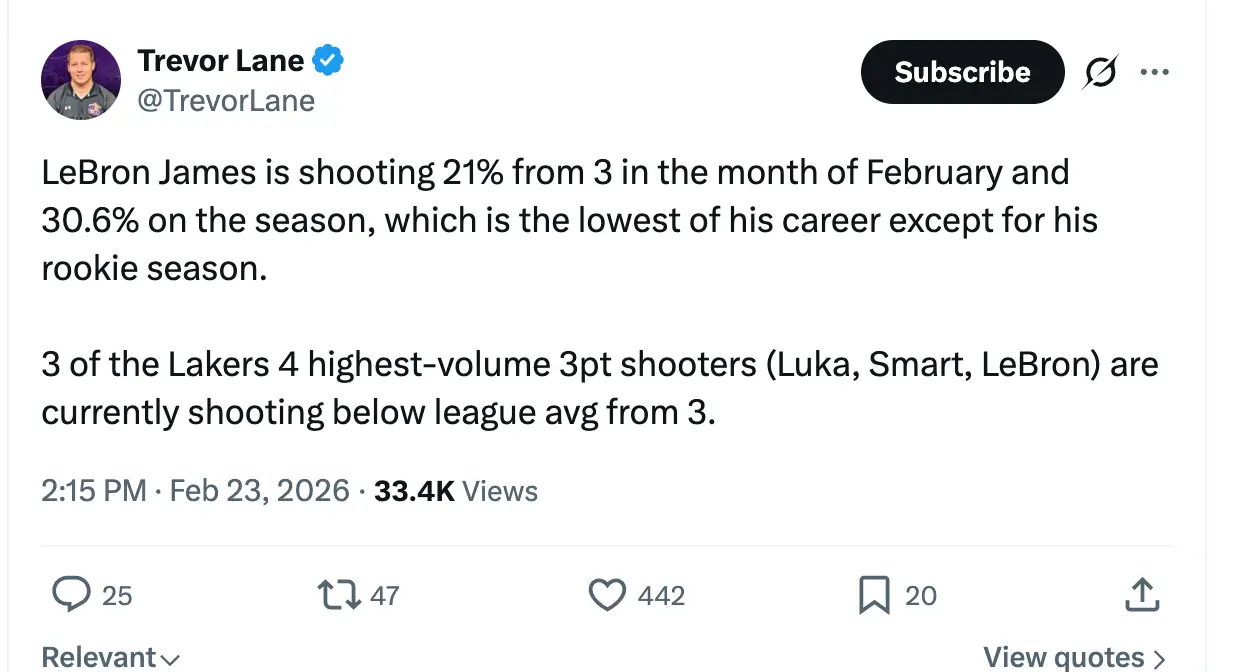This screenshot has height=672, width=1248.
Task: Click the 33.4K Views count
Action: [x=455, y=491]
